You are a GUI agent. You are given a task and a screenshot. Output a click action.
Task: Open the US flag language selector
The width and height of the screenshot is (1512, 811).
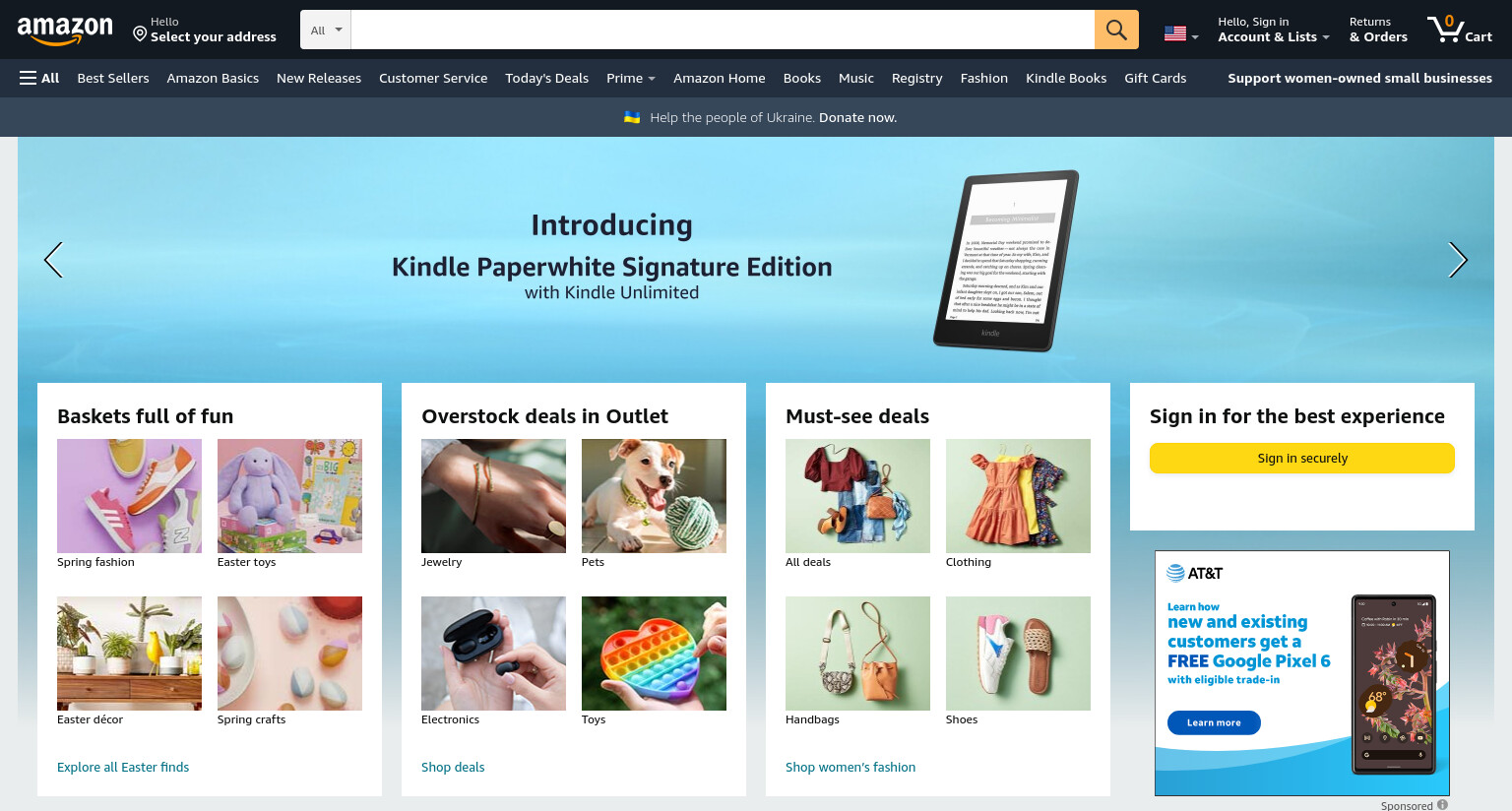pos(1180,33)
